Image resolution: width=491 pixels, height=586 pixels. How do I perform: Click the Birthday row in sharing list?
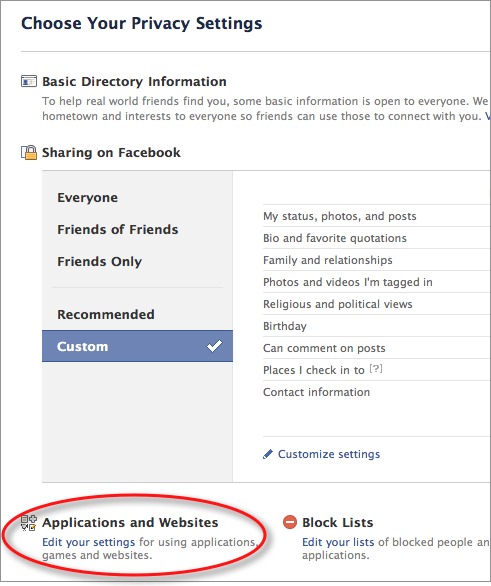(x=377, y=326)
